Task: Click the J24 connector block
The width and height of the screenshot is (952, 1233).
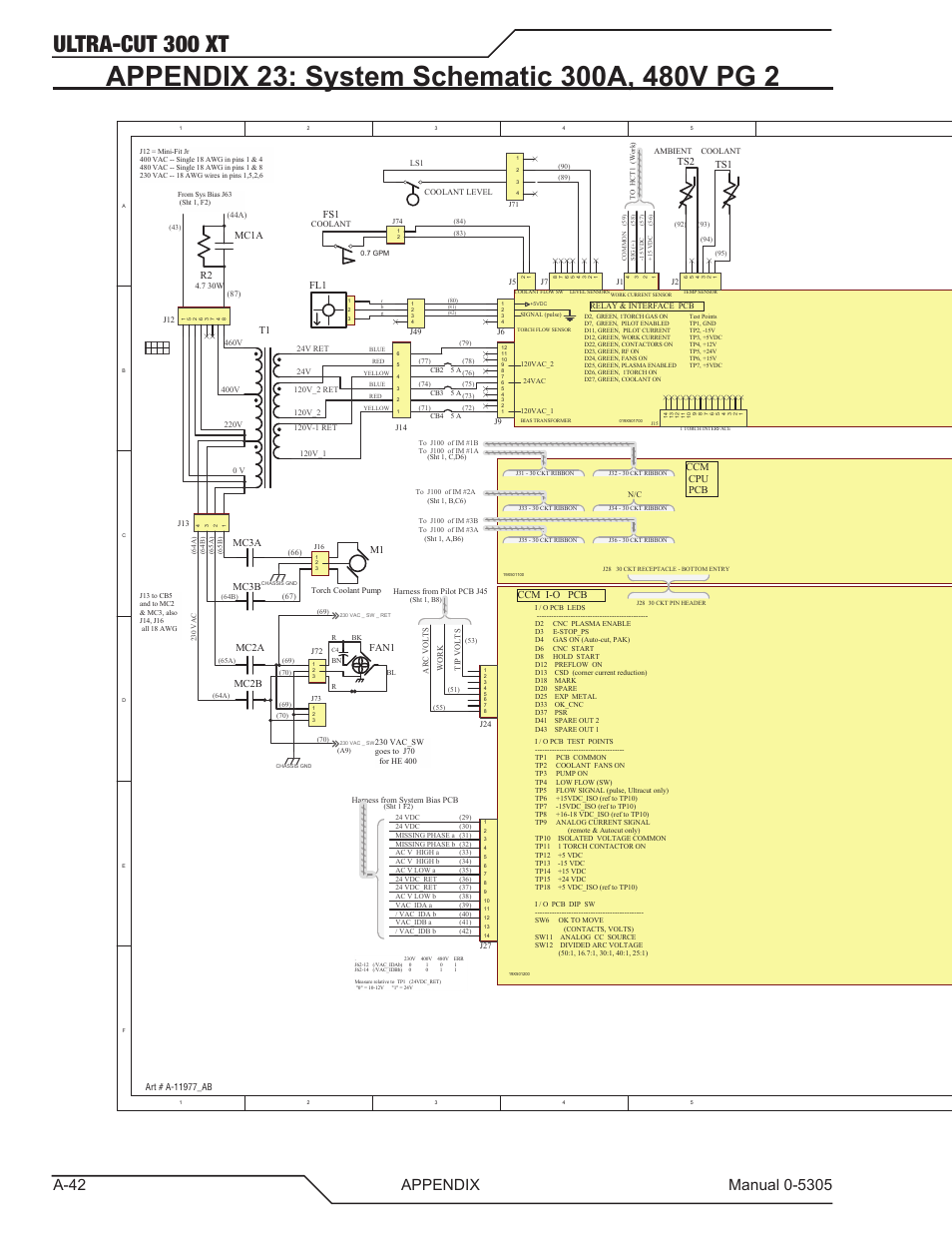Action: 489,692
